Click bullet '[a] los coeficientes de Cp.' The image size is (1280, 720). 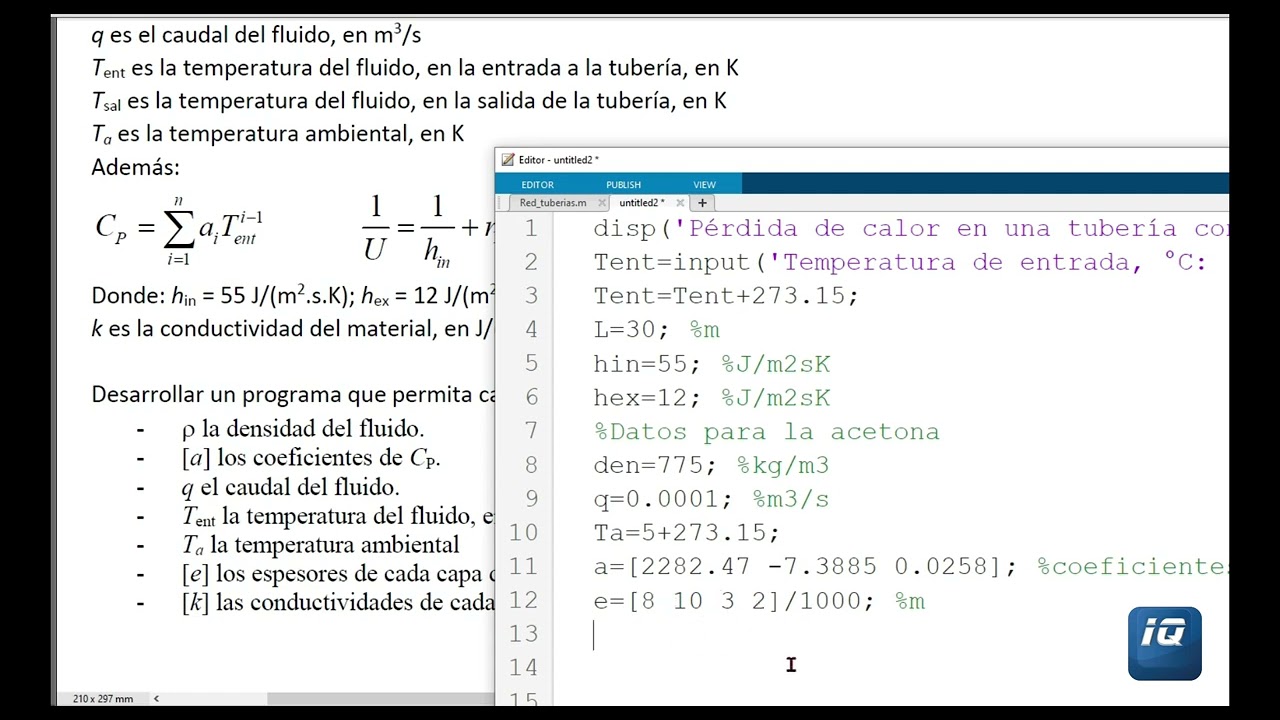pos(311,458)
